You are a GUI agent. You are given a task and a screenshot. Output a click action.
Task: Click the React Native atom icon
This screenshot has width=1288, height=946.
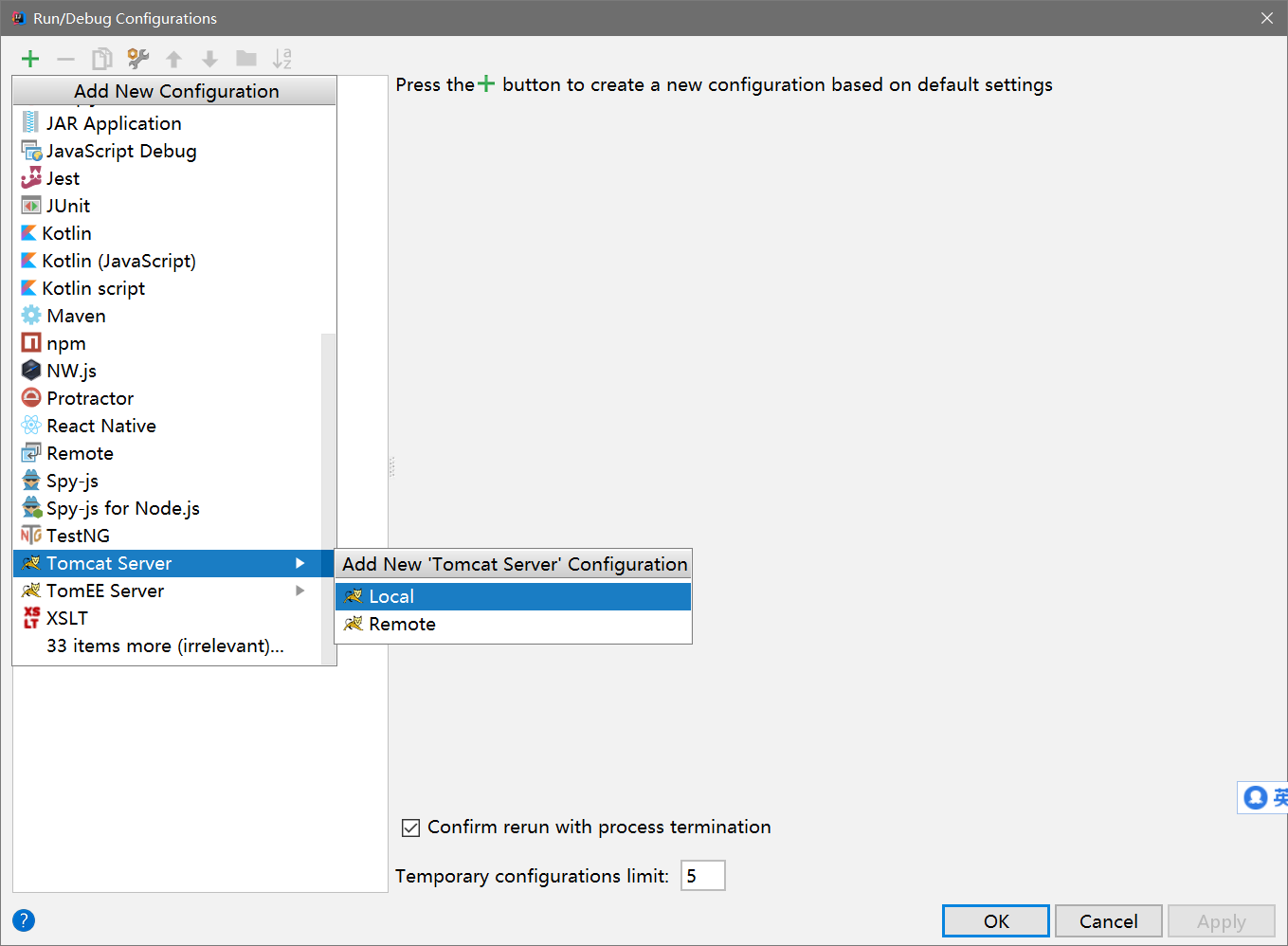(x=31, y=426)
